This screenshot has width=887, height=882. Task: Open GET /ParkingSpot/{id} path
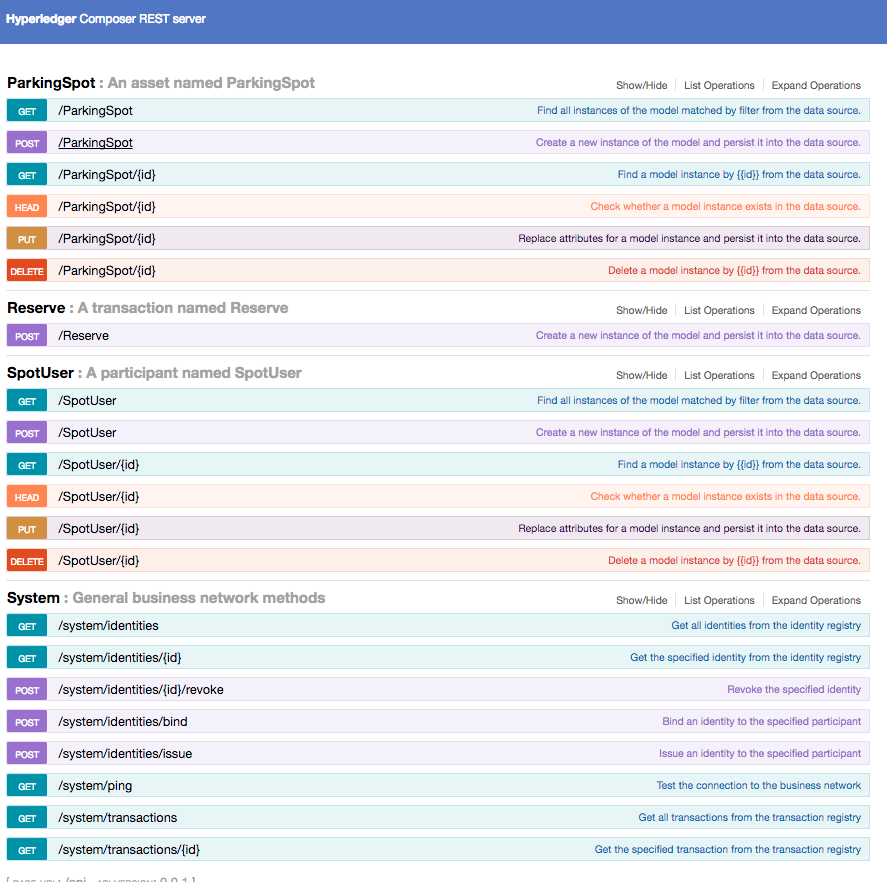tap(106, 175)
